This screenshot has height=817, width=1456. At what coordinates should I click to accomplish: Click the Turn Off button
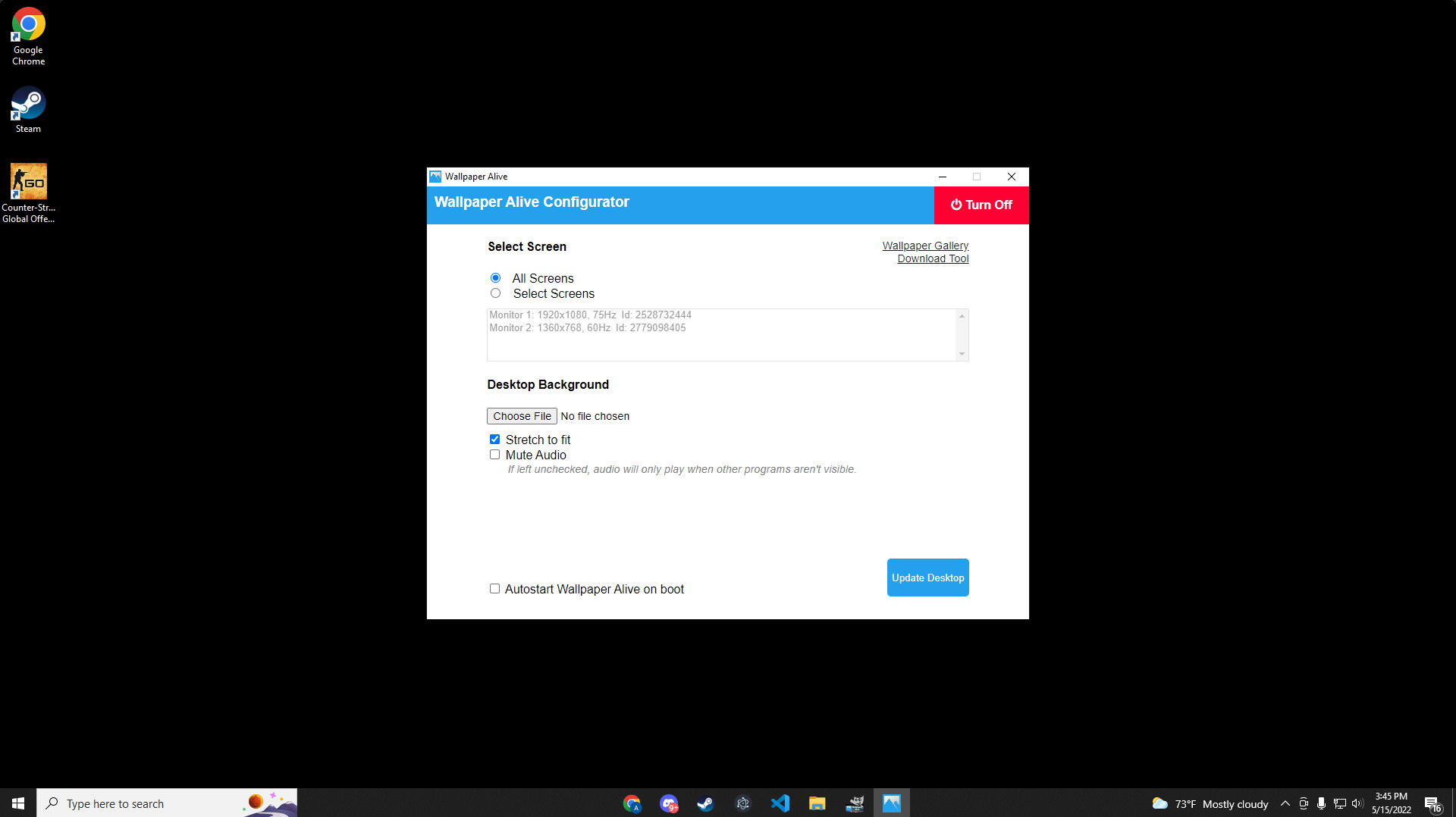coord(981,205)
